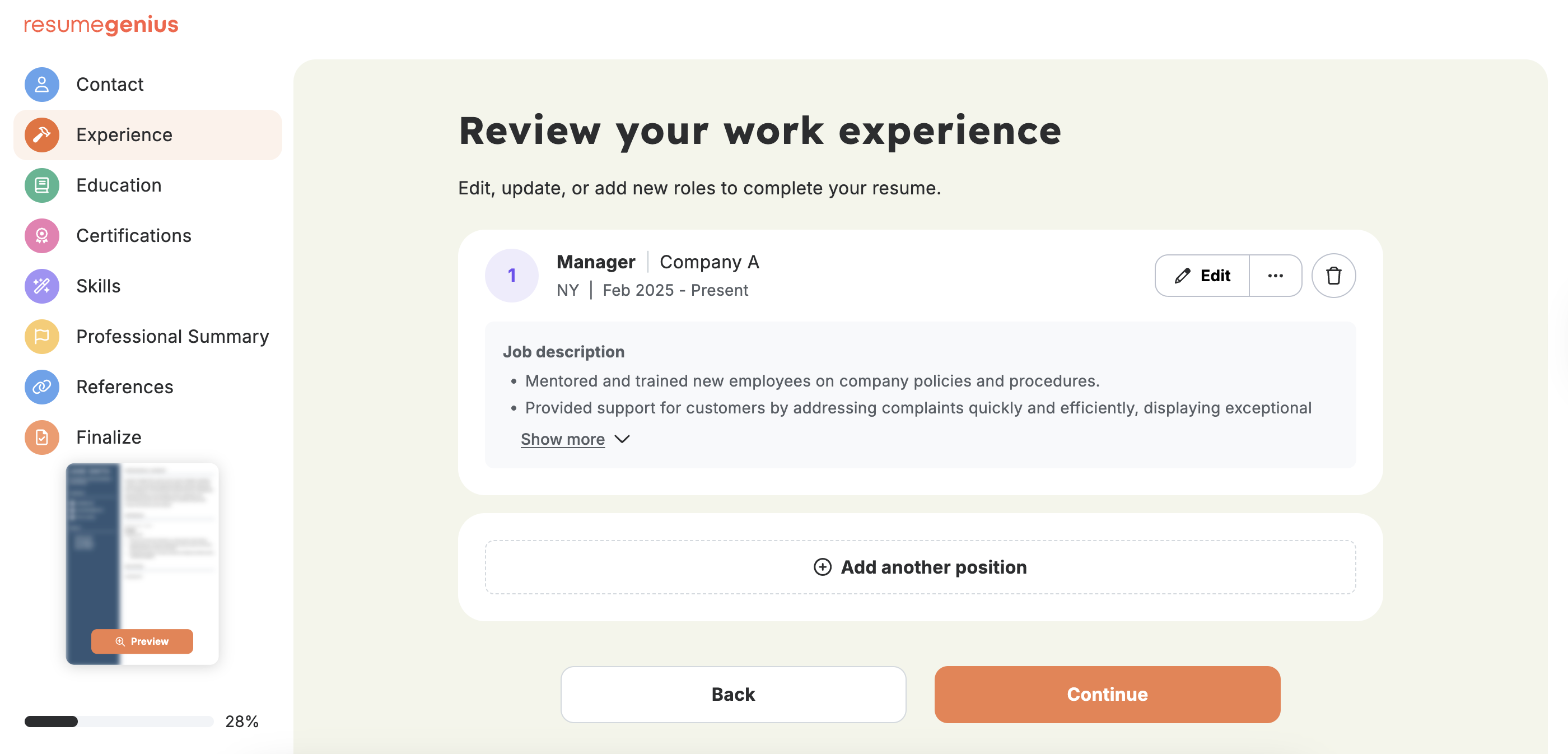Click the Certifications medal icon

click(41, 236)
